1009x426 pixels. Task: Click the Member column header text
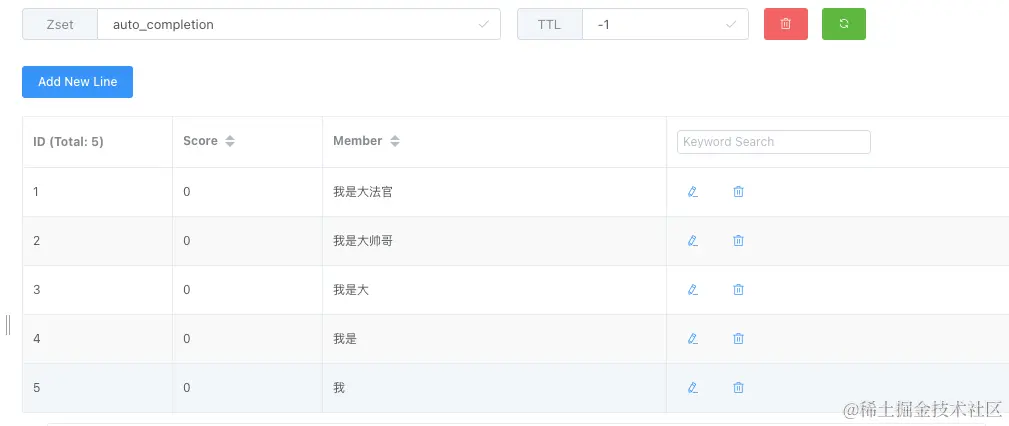[358, 141]
